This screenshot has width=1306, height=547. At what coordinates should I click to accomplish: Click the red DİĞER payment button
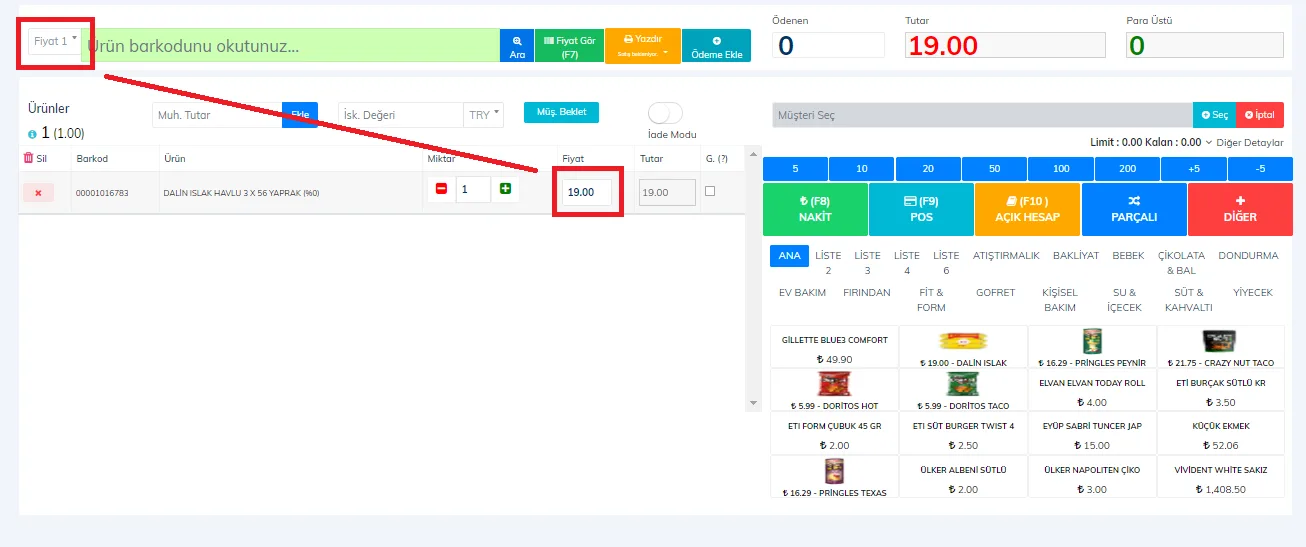(x=1240, y=209)
